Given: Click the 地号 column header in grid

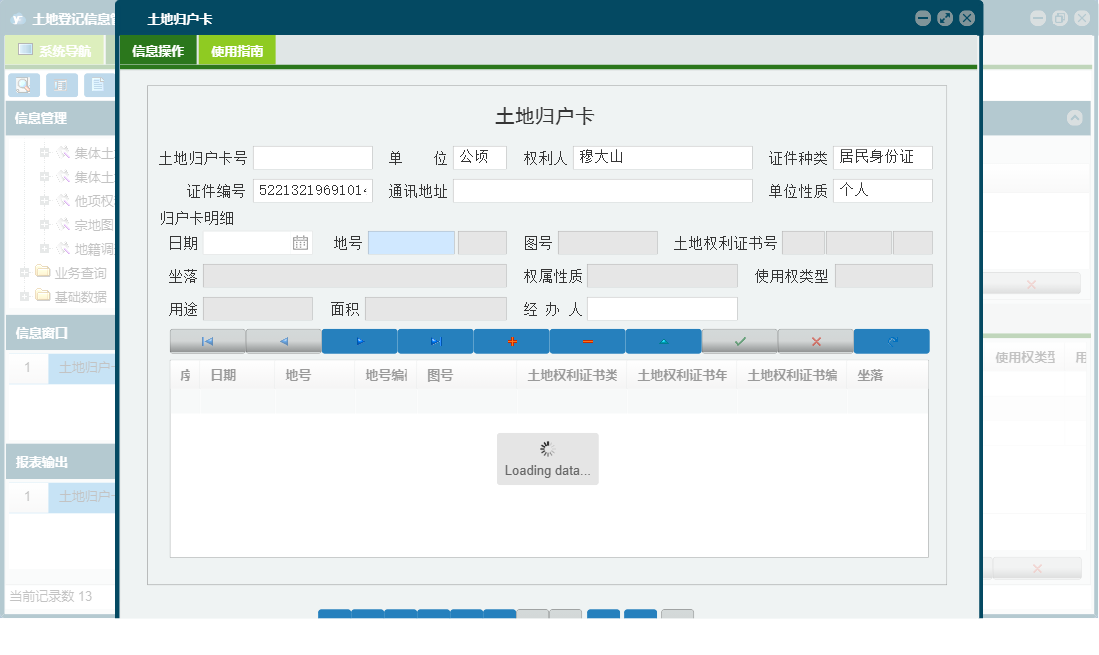Looking at the screenshot, I should click(x=315, y=375).
